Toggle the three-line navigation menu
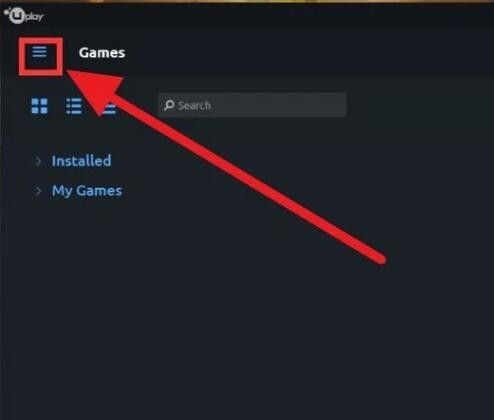The height and width of the screenshot is (420, 494). (39, 52)
